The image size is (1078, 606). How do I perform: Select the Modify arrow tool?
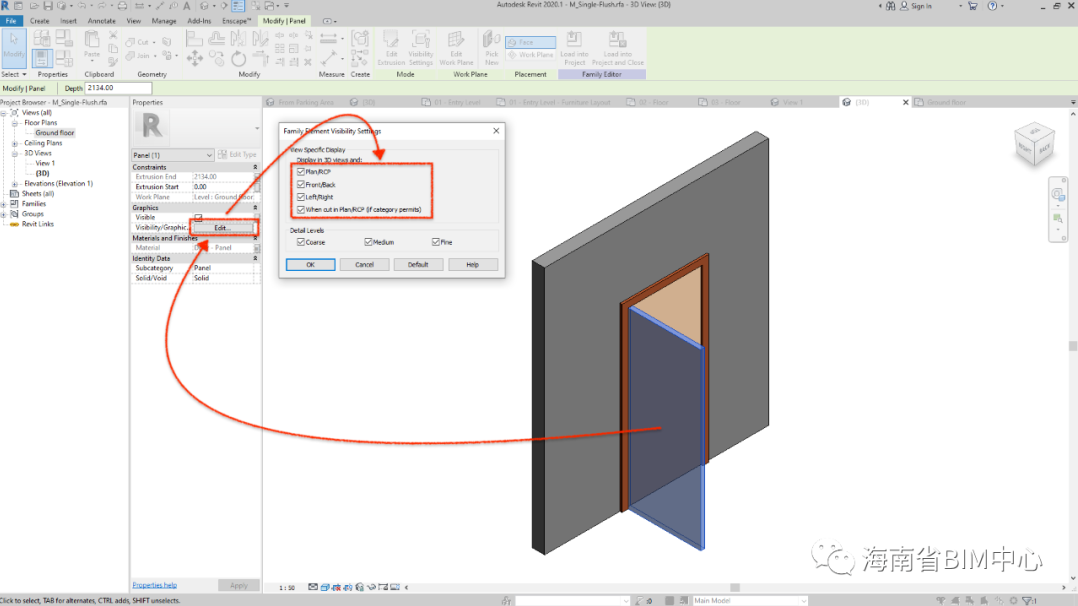pyautogui.click(x=14, y=44)
